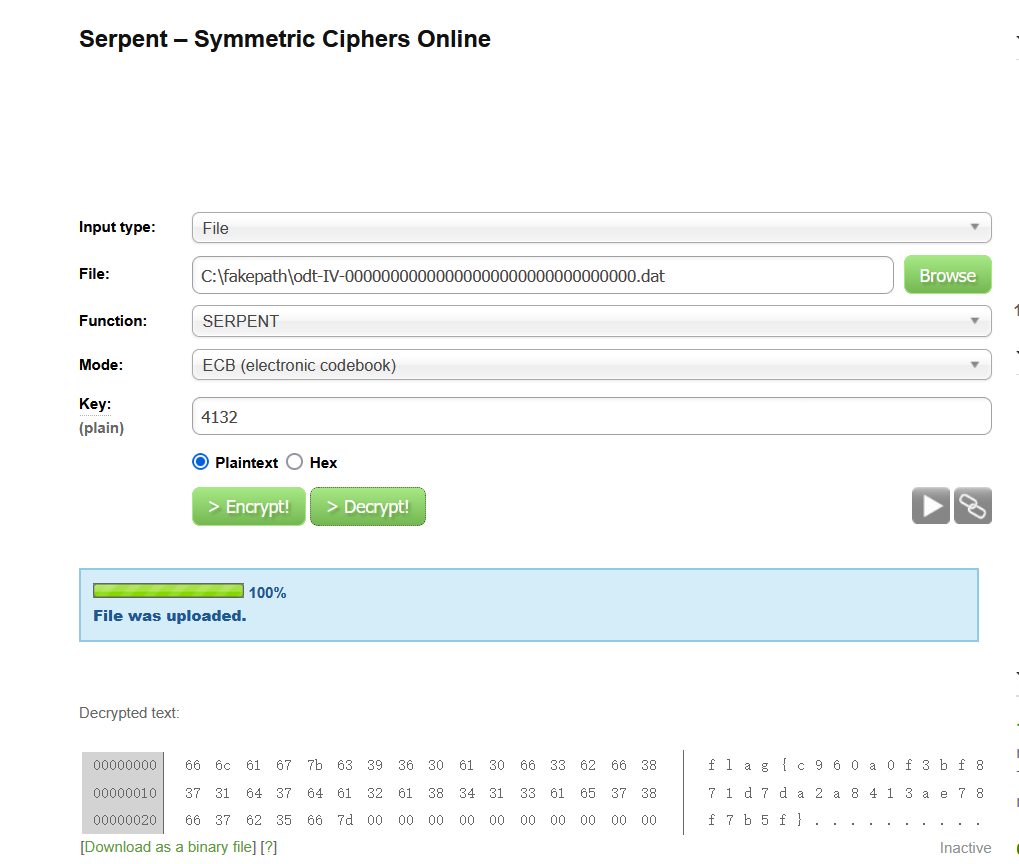Screen dimensions: 1019x864
Task: Click the Encrypt! button
Action: pos(248,507)
